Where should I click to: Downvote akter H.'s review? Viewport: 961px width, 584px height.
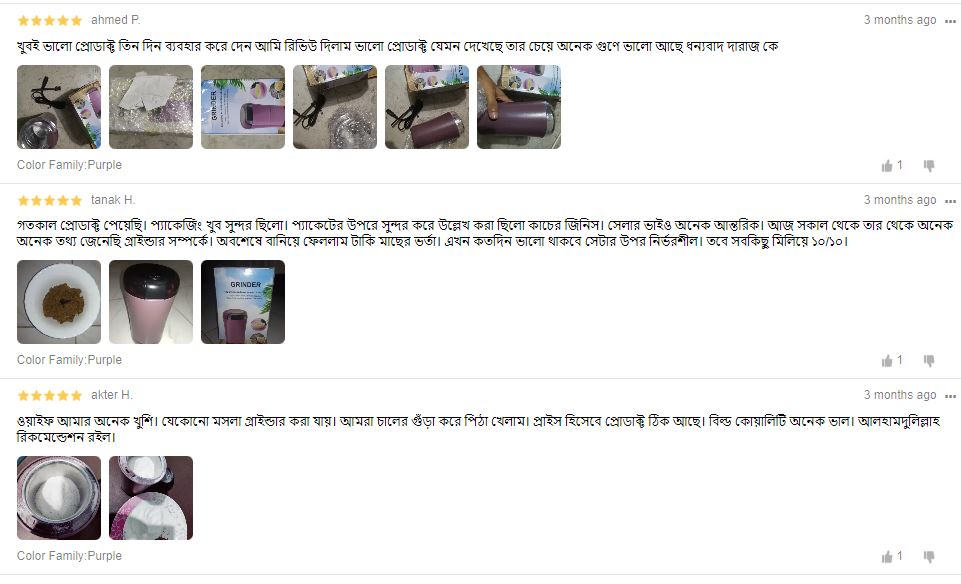(x=929, y=556)
